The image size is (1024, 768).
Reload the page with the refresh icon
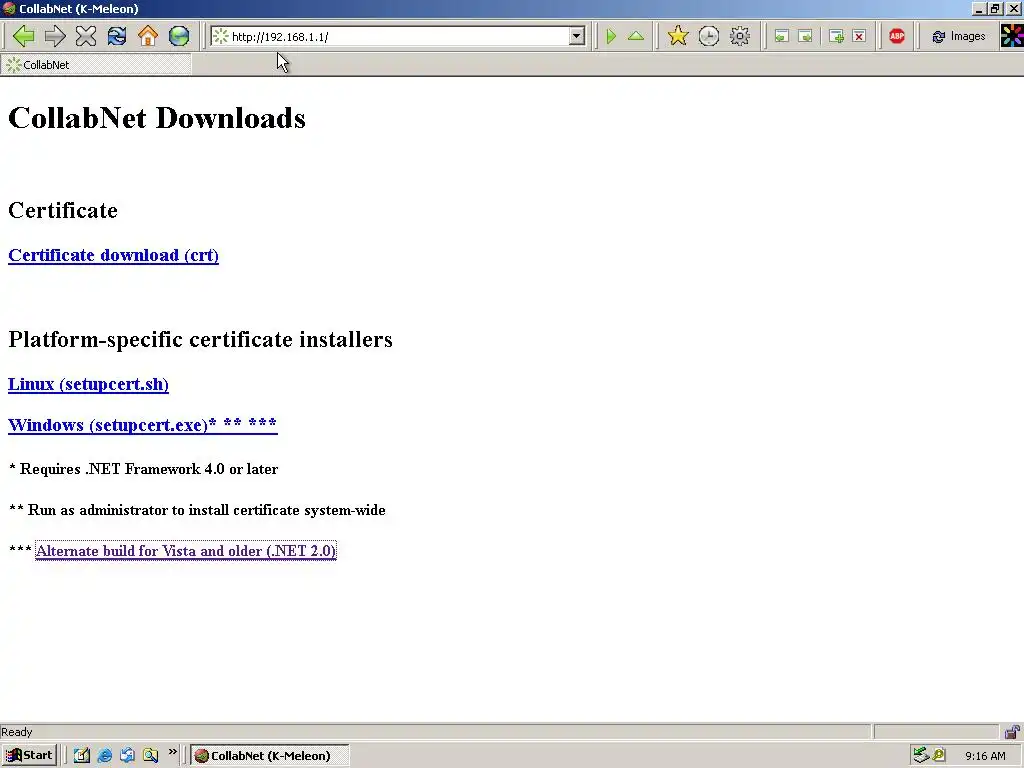tap(117, 36)
